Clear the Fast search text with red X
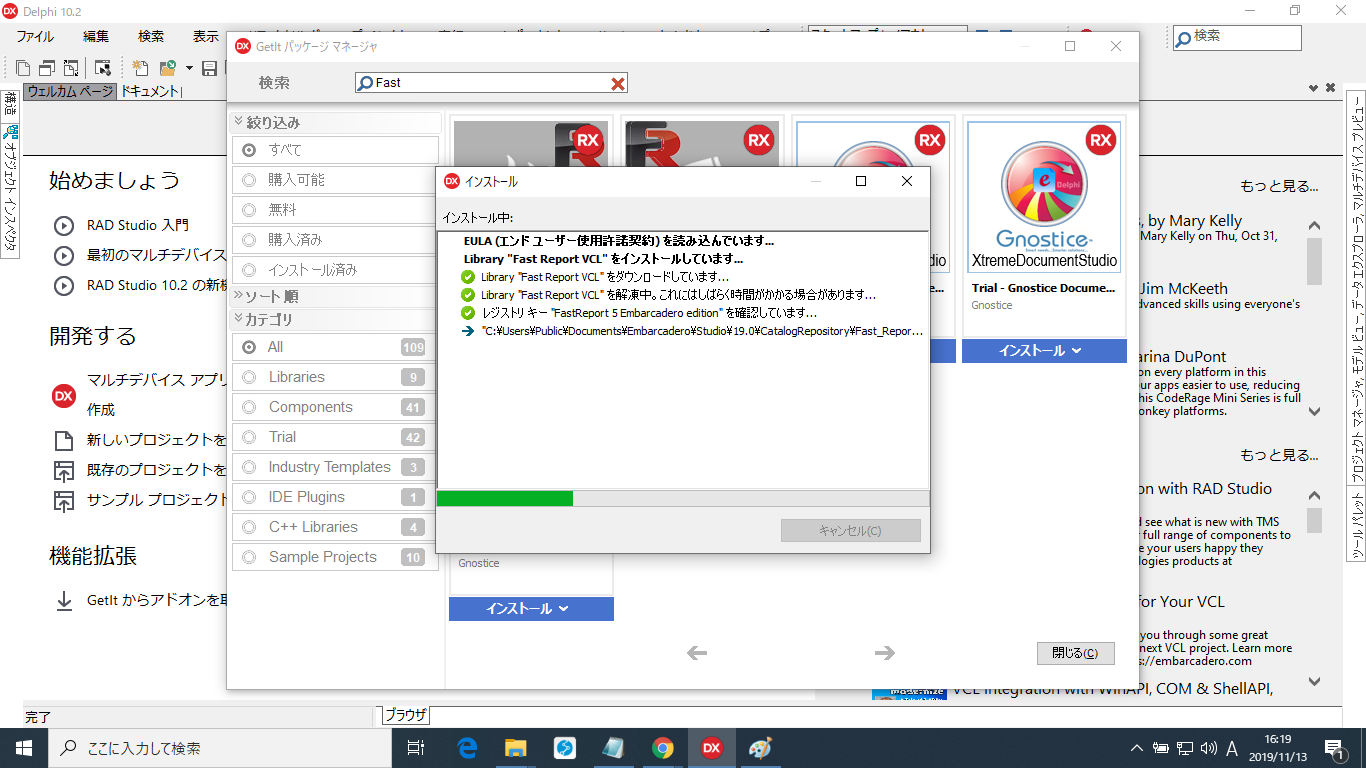 click(618, 83)
